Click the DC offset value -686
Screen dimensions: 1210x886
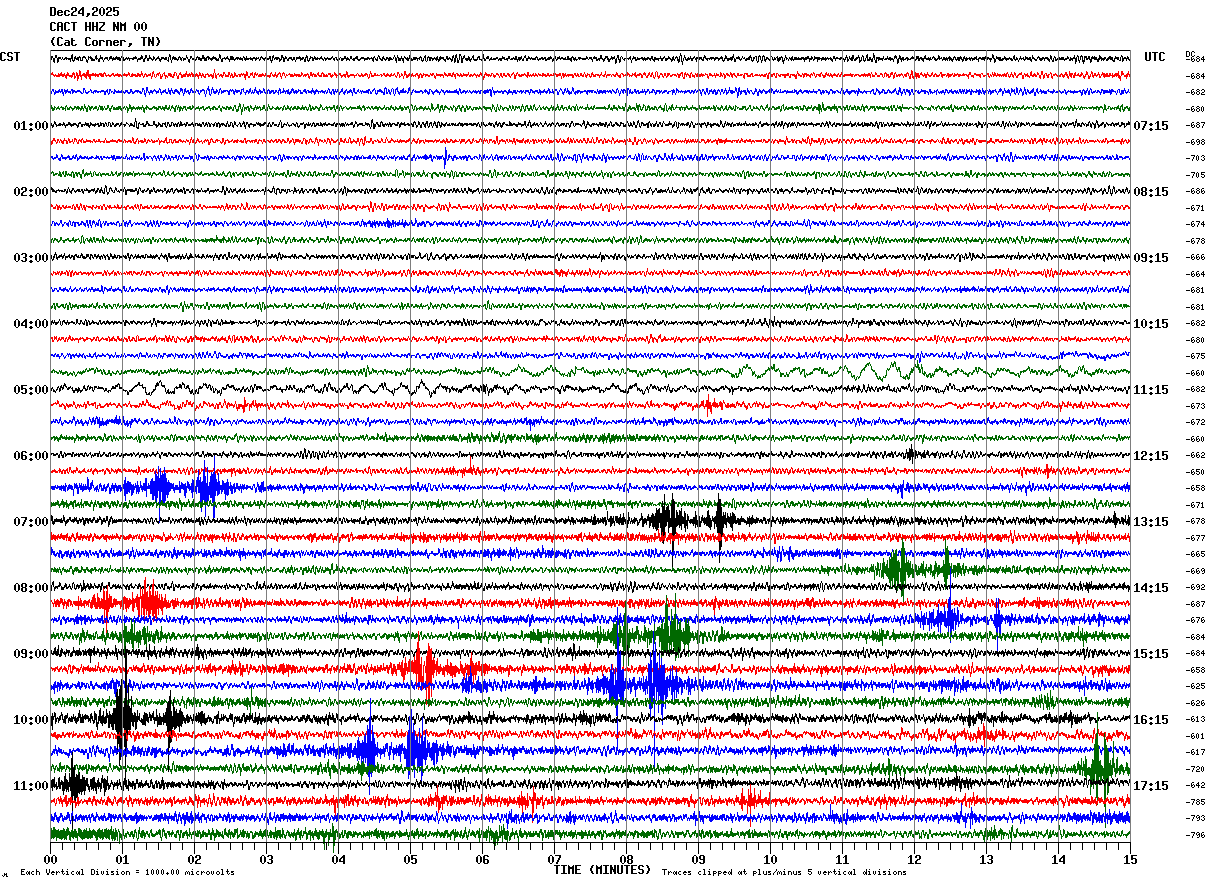(x=1195, y=191)
